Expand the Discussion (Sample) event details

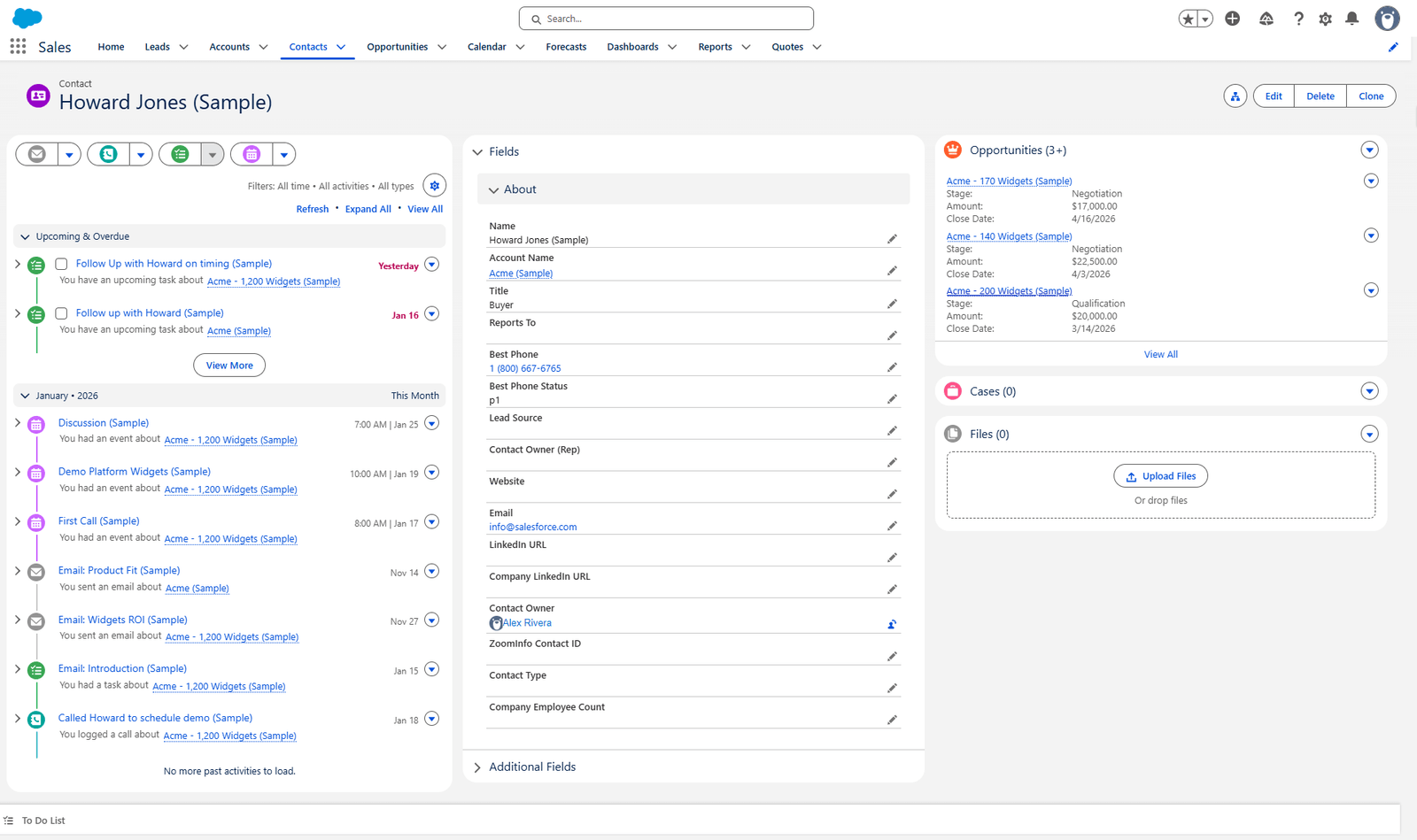[x=18, y=423]
